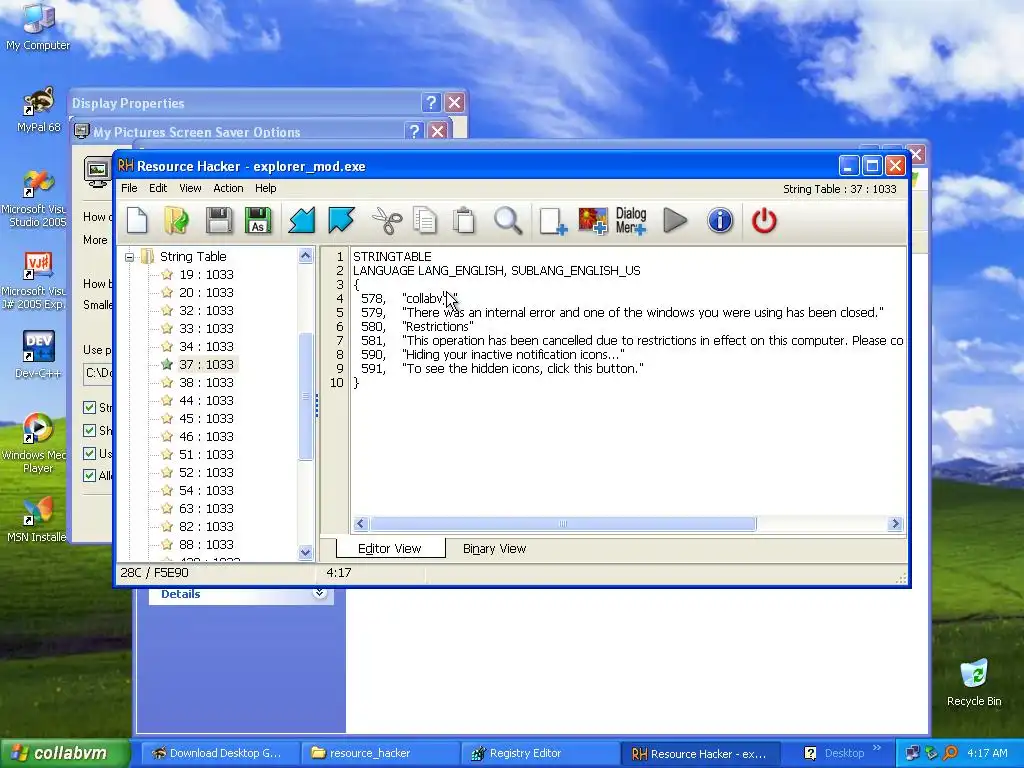Image resolution: width=1024 pixels, height=768 pixels.
Task: Click the editor scroll right arrow
Action: pyautogui.click(x=895, y=524)
